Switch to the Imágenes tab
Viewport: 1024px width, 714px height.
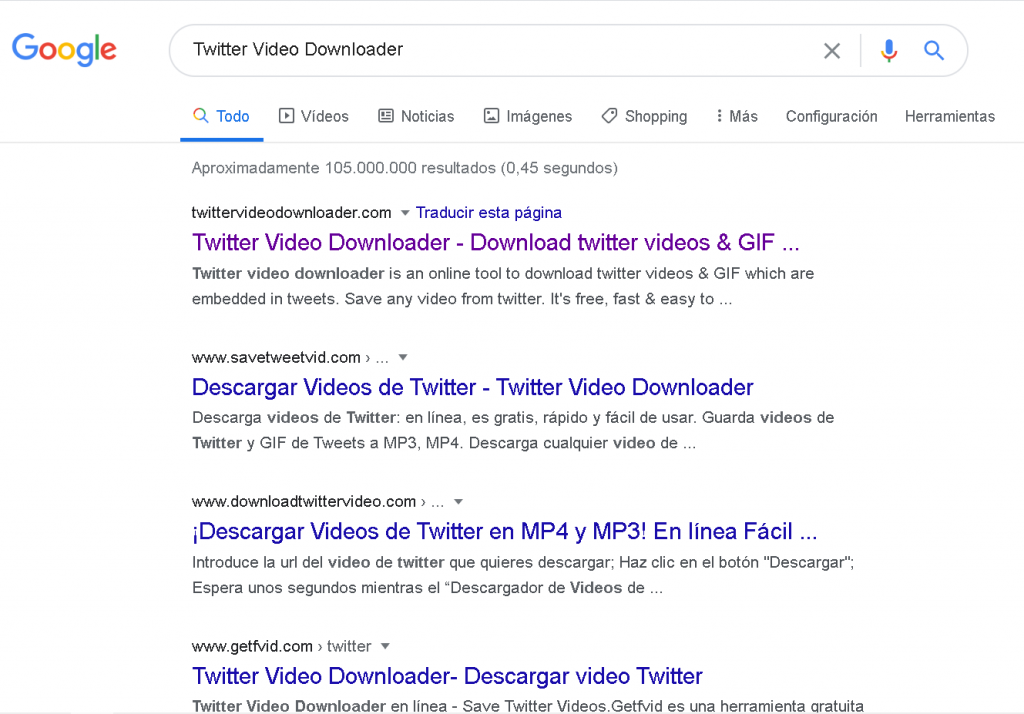pos(528,116)
